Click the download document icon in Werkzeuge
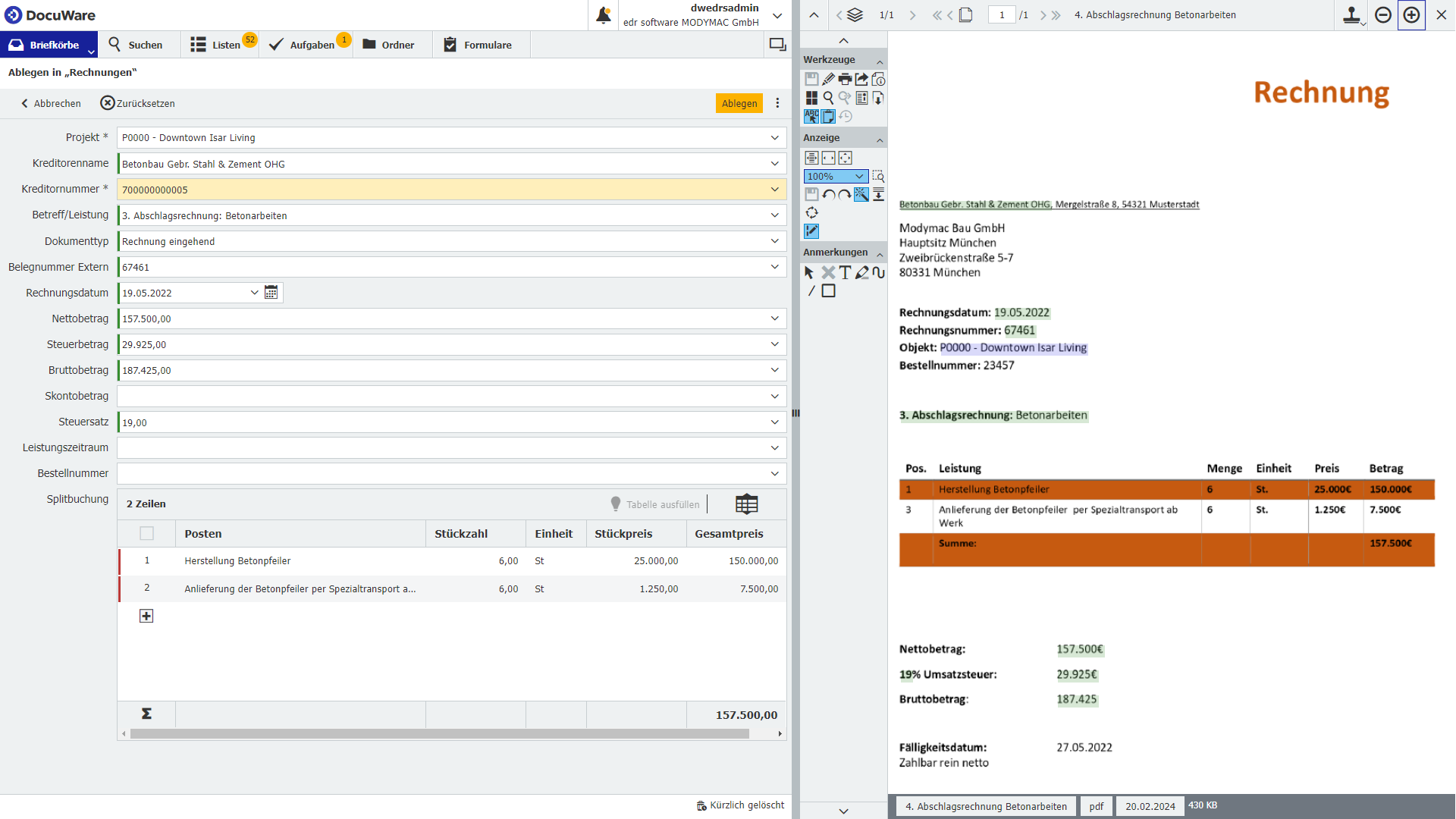The width and height of the screenshot is (1456, 819). pyautogui.click(x=878, y=98)
